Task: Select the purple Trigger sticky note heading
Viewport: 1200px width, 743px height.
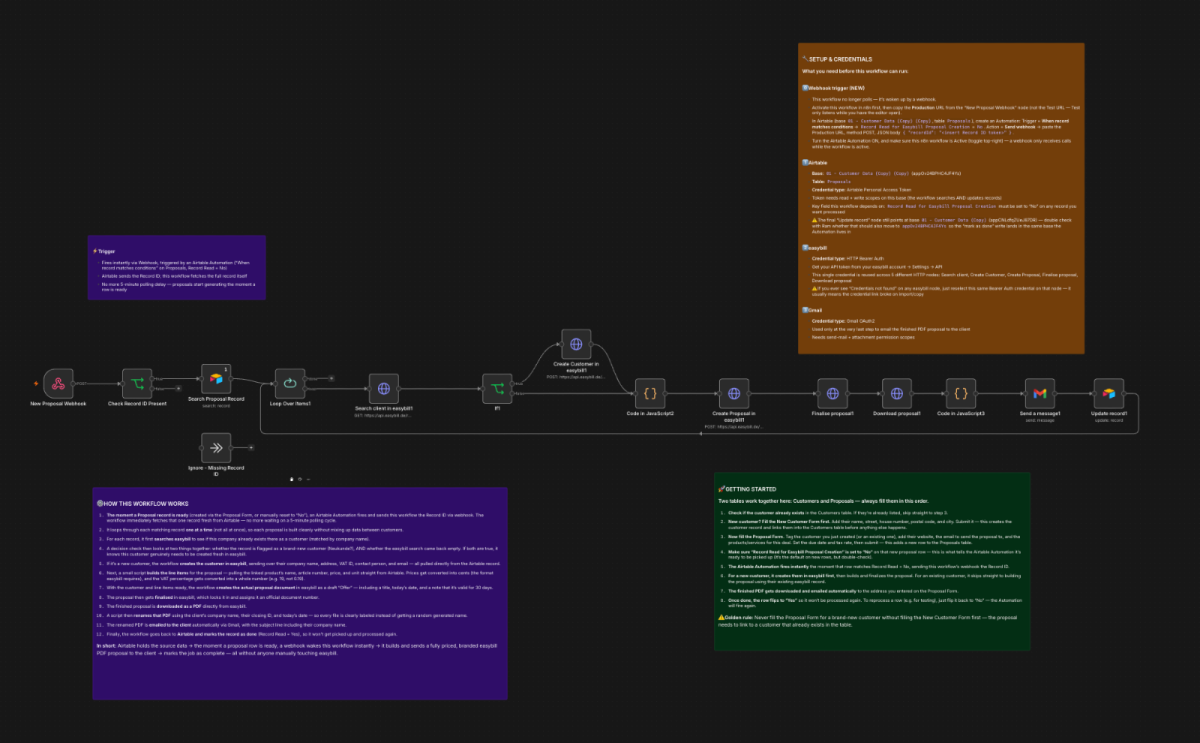Action: tap(104, 251)
